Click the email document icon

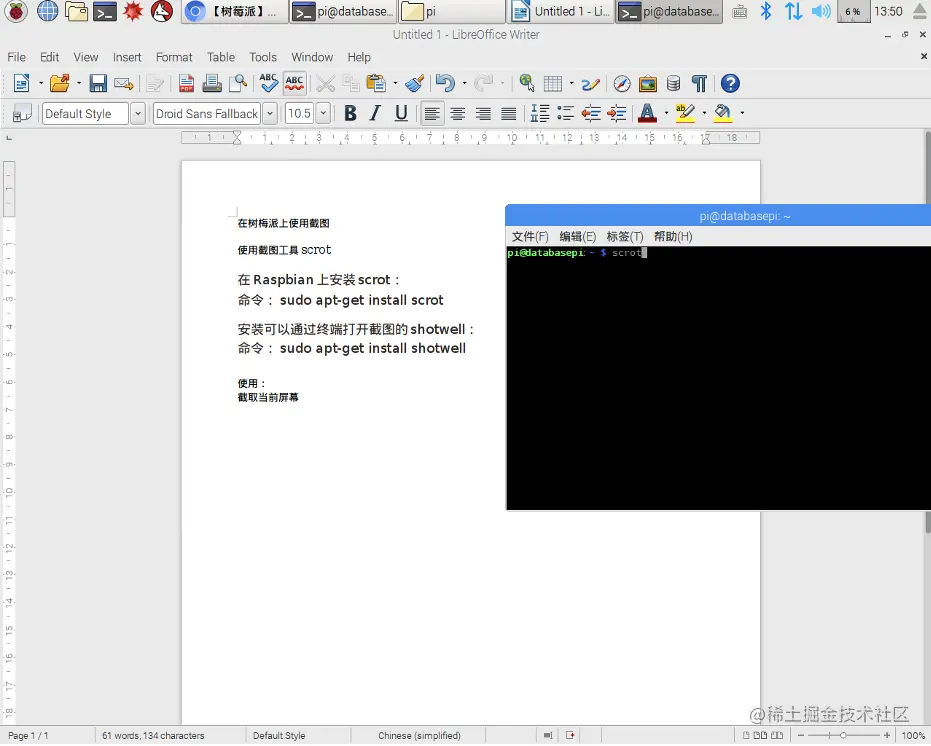pyautogui.click(x=124, y=83)
